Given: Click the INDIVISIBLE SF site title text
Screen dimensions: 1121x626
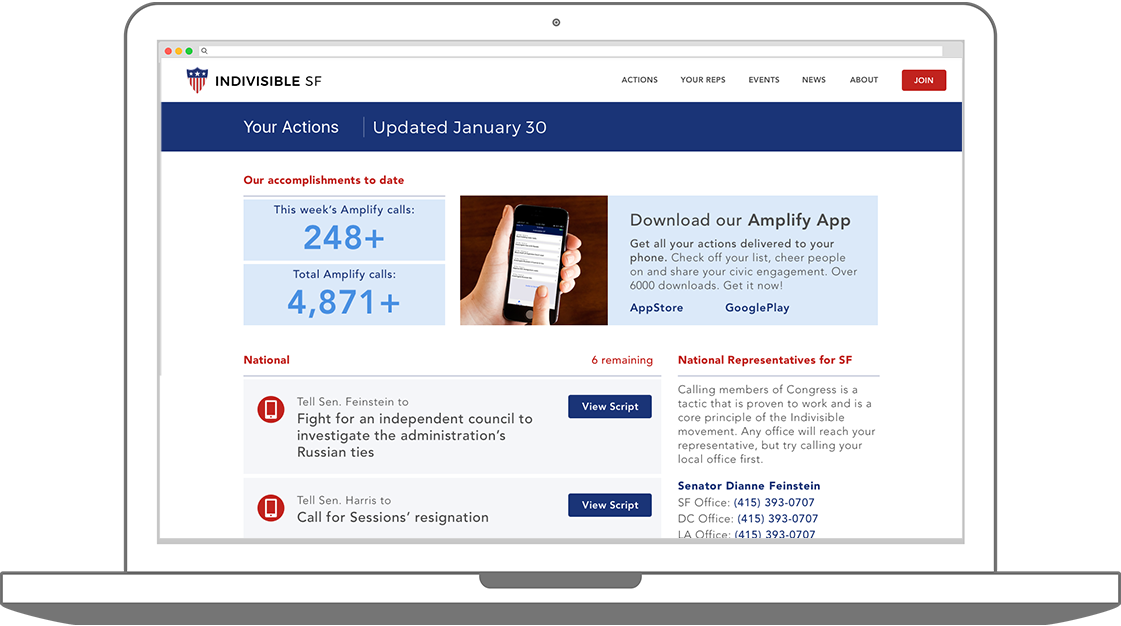Looking at the screenshot, I should [268, 81].
